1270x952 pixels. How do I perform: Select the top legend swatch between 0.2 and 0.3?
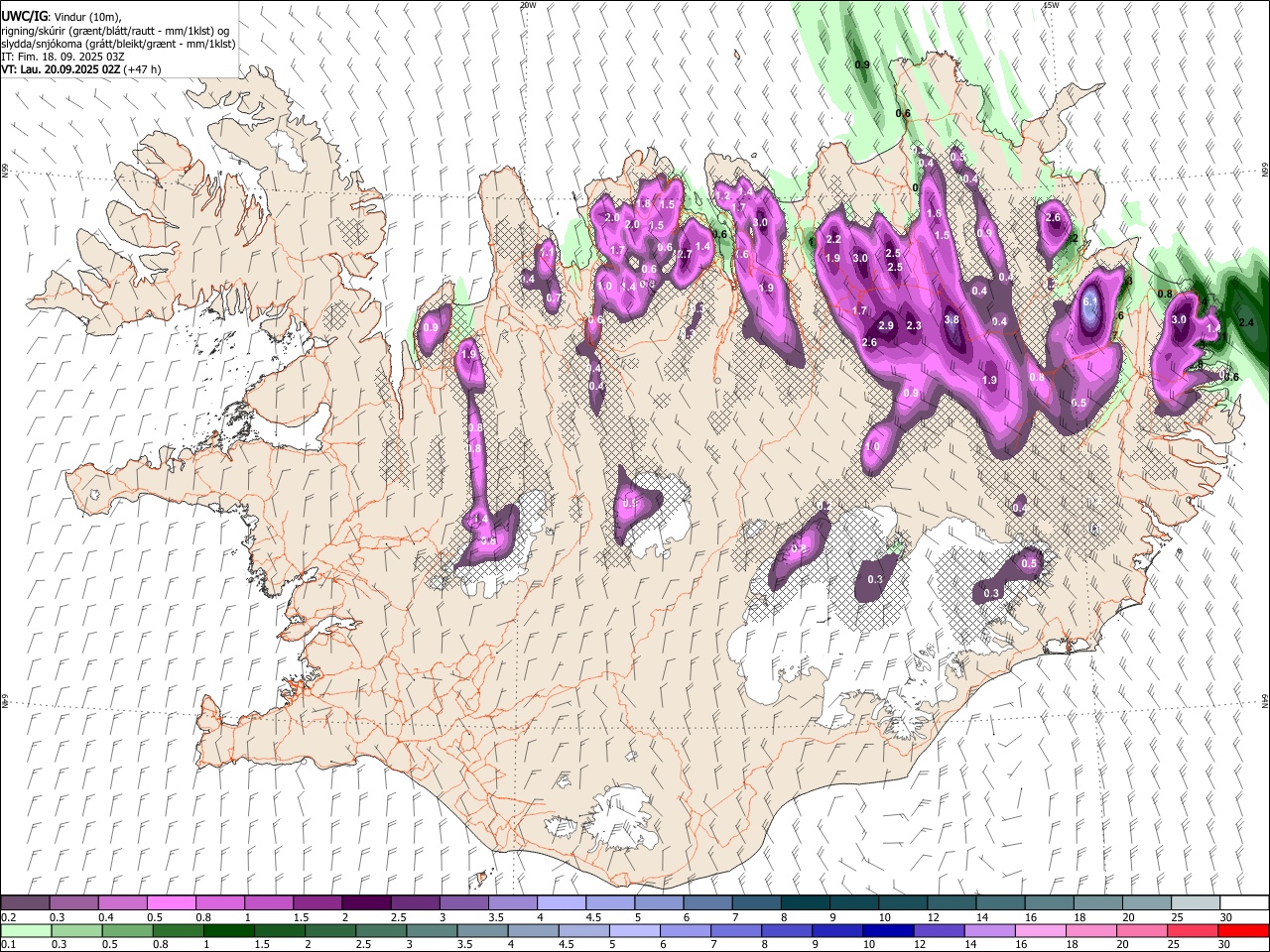point(25,902)
